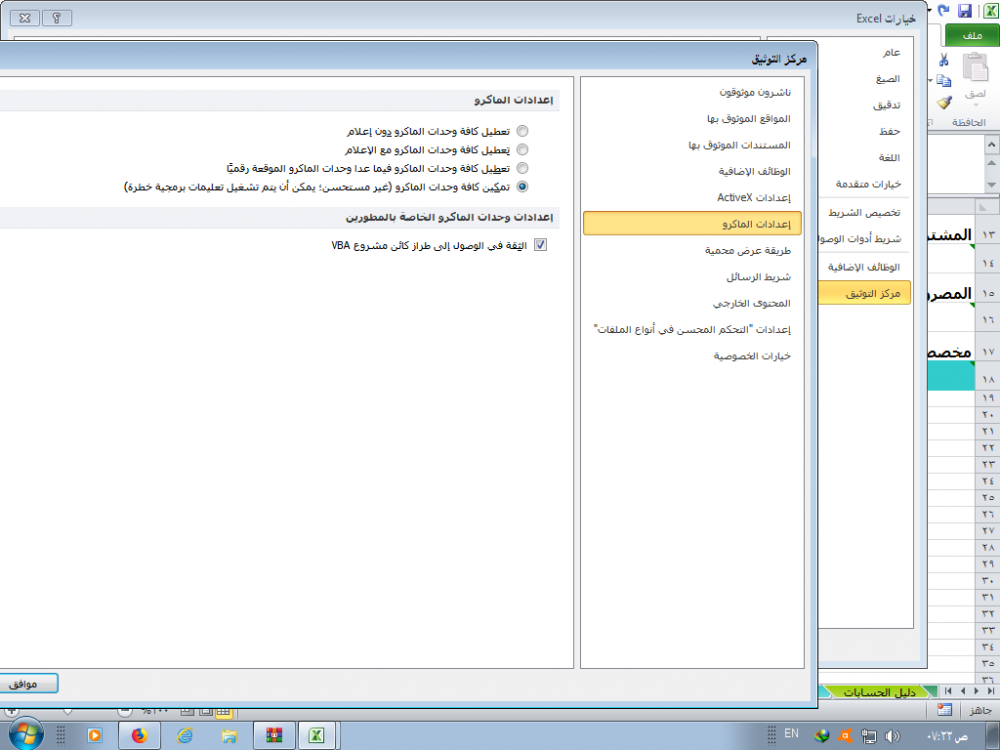Switch to 'دليل الحسابات' sheet tab

pos(879,692)
